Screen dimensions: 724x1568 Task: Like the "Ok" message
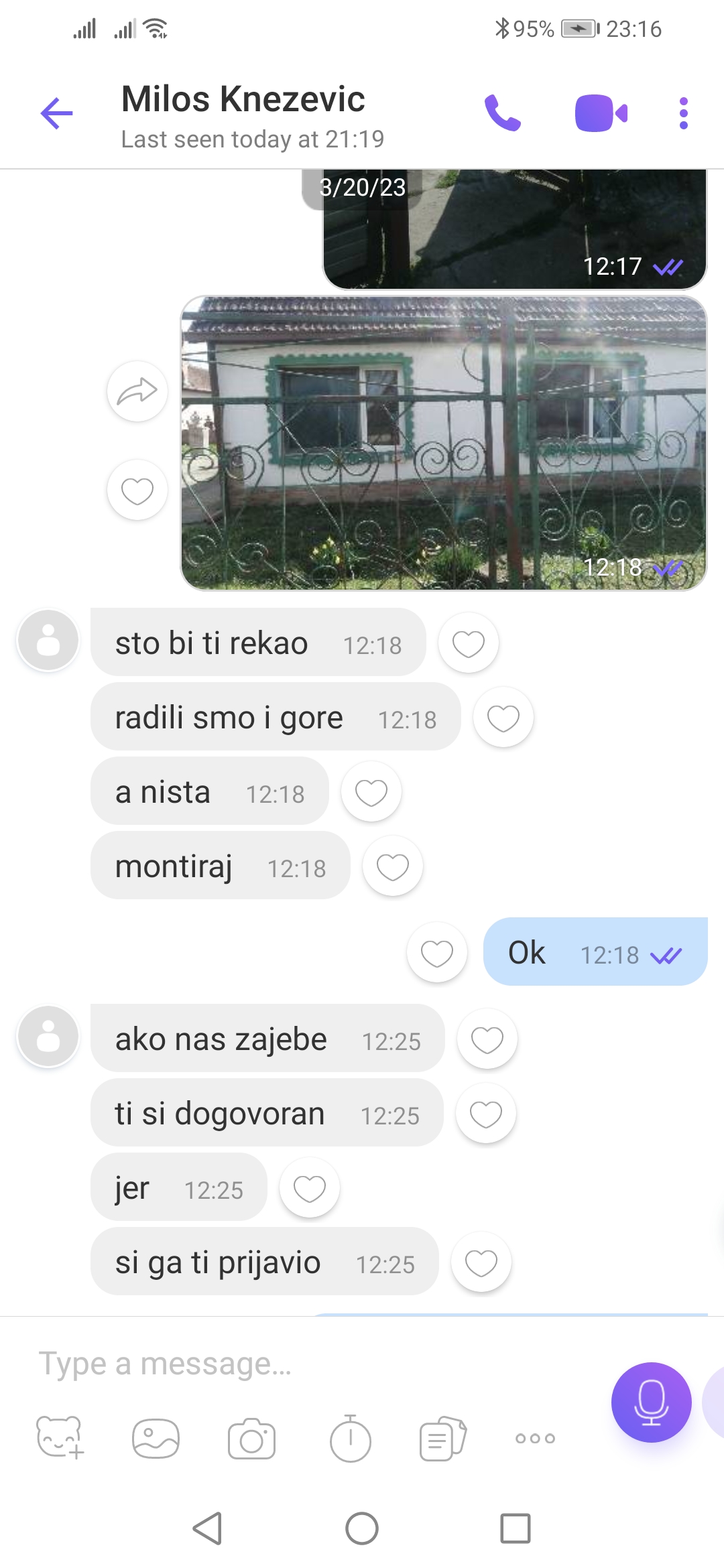[437, 952]
